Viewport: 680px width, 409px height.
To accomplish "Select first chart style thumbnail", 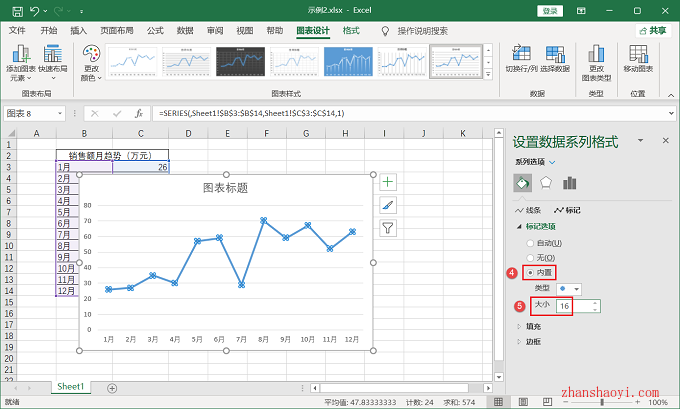I will click(x=132, y=62).
